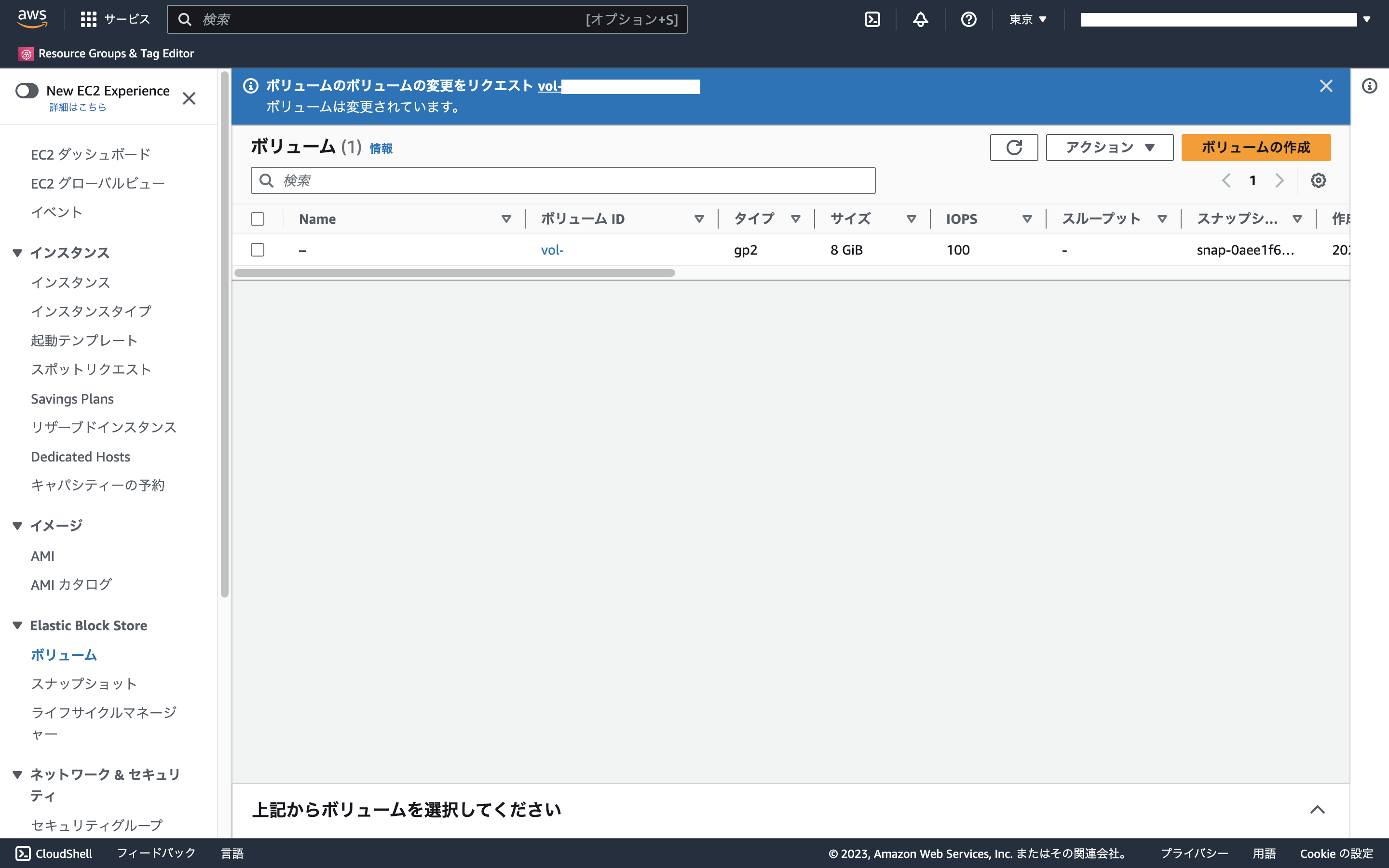Collapse the Elastic Block Store section
This screenshot has height=868, width=1389.
(17, 625)
